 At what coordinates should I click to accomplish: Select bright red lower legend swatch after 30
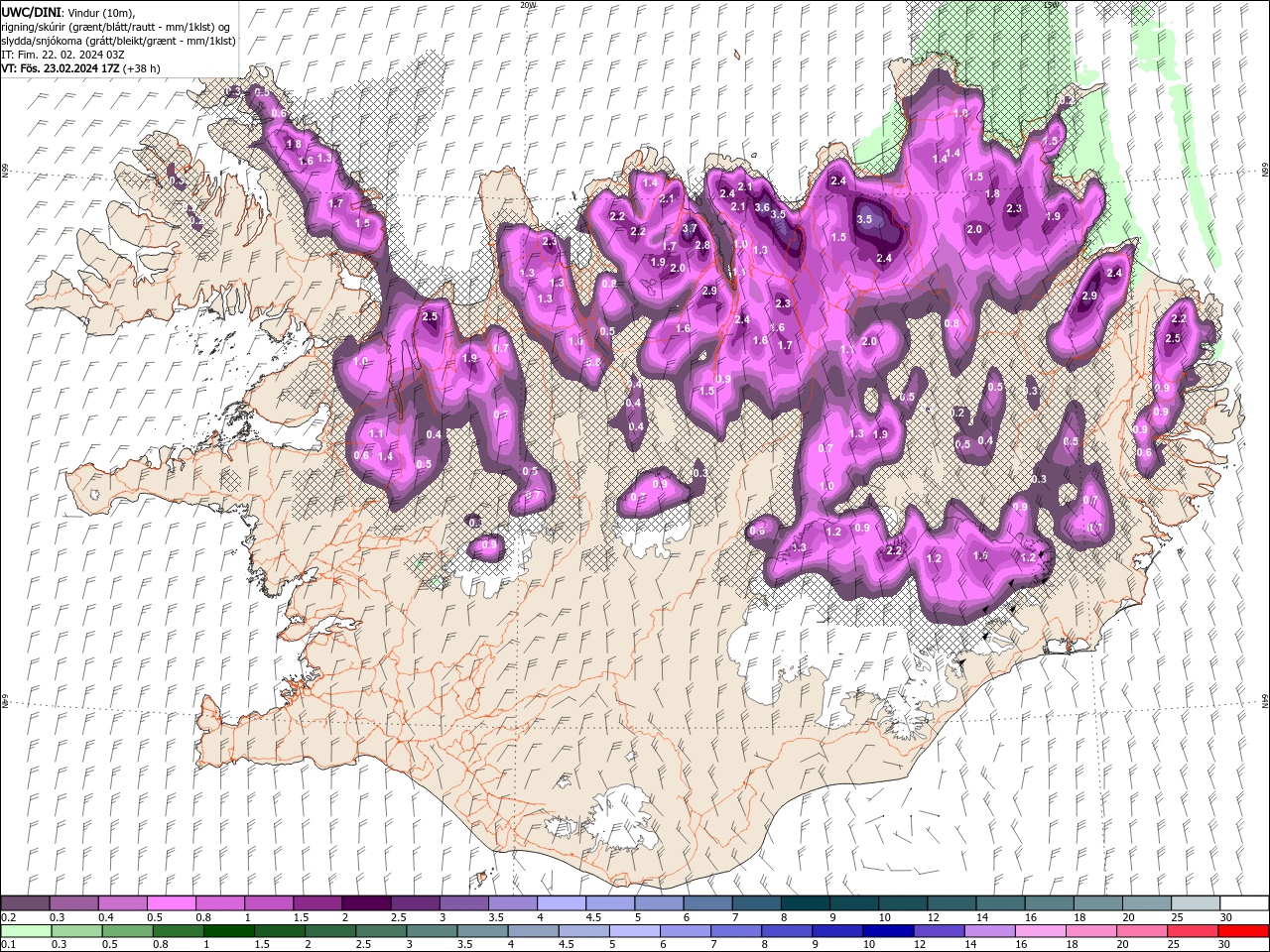coord(1243,930)
